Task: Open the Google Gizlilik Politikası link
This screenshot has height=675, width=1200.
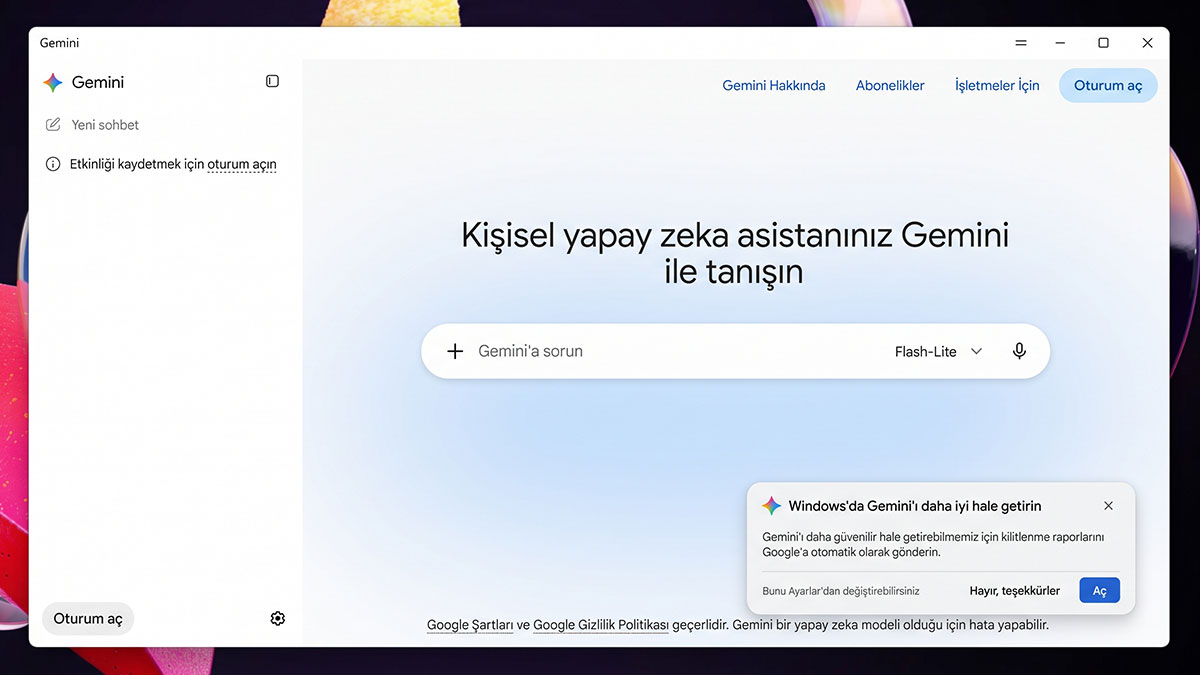Action: tap(600, 625)
